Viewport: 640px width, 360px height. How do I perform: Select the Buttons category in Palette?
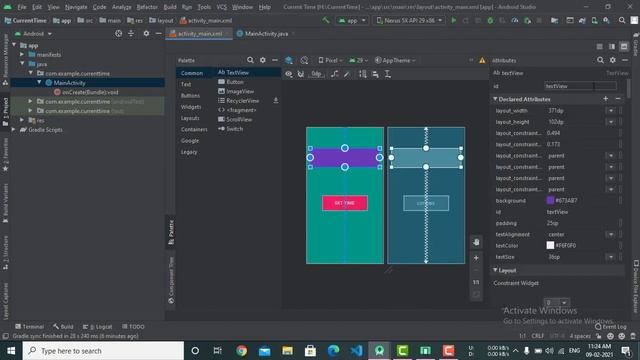(x=190, y=96)
